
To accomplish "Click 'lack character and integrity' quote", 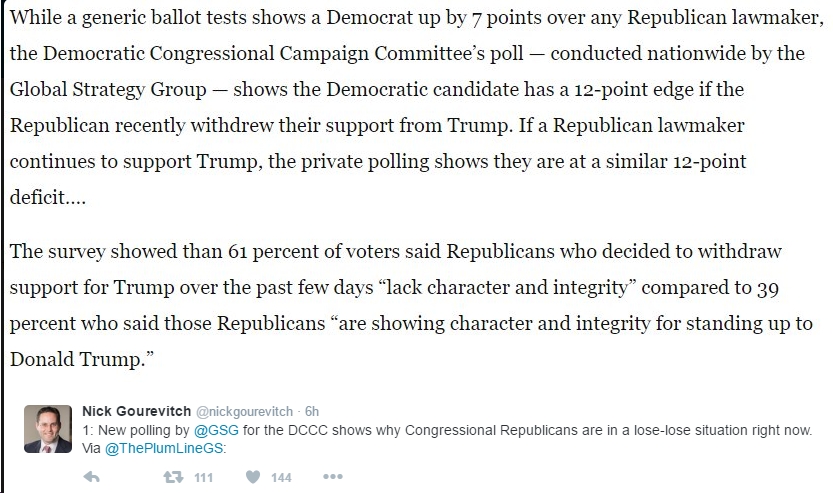I will 507,287.
